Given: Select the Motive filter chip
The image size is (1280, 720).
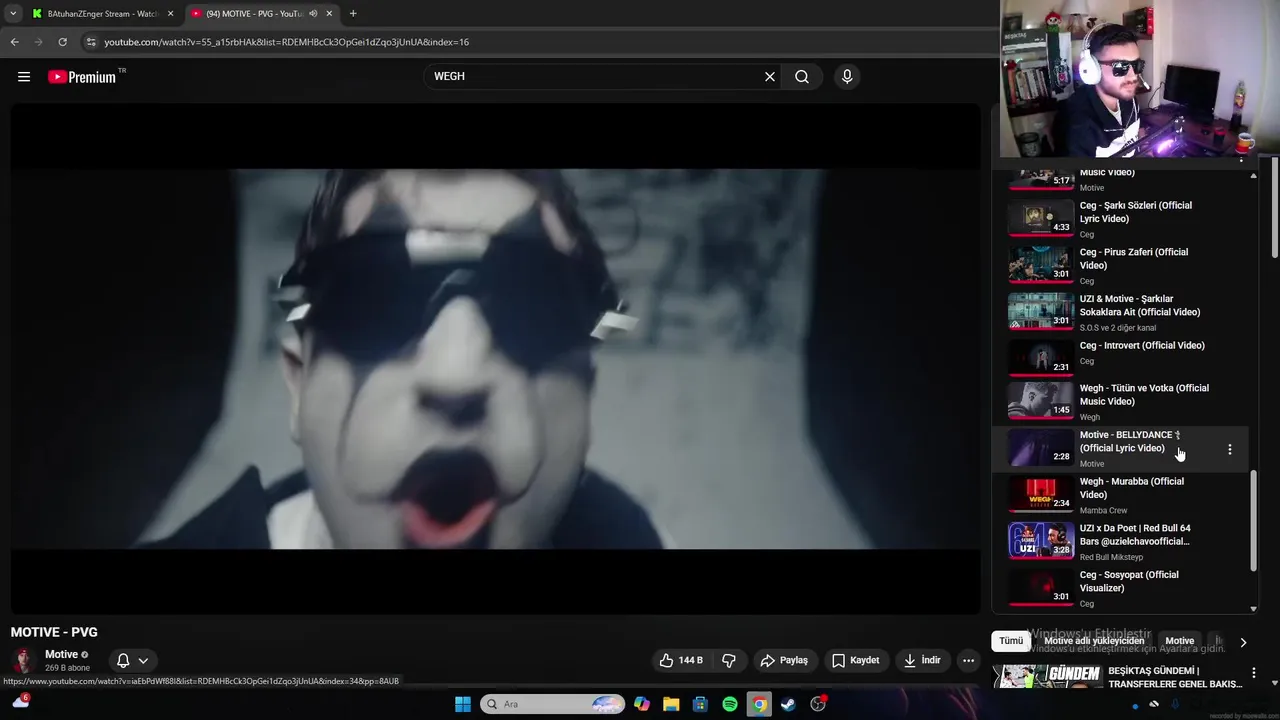Looking at the screenshot, I should [x=1179, y=641].
